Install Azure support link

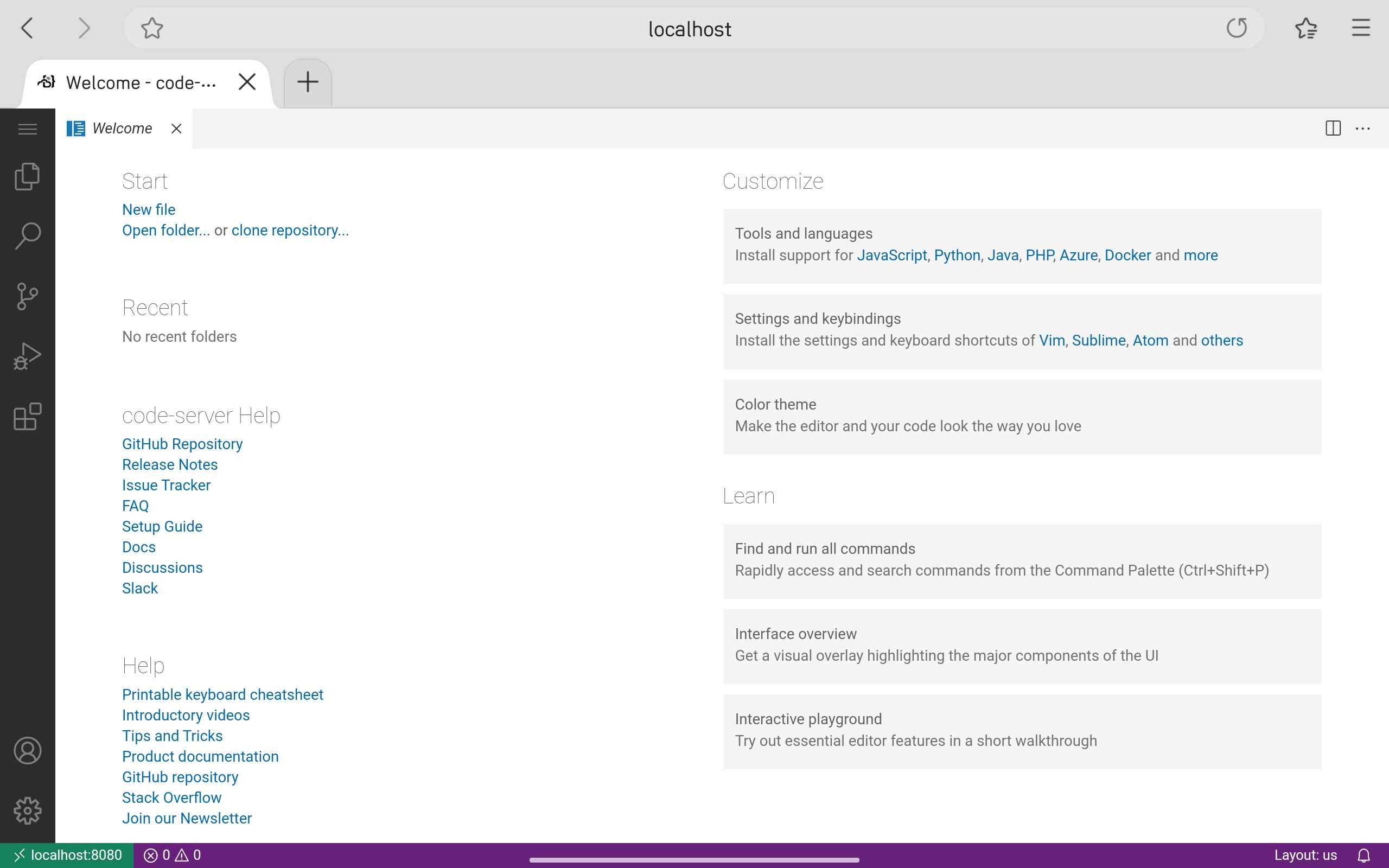1079,256
